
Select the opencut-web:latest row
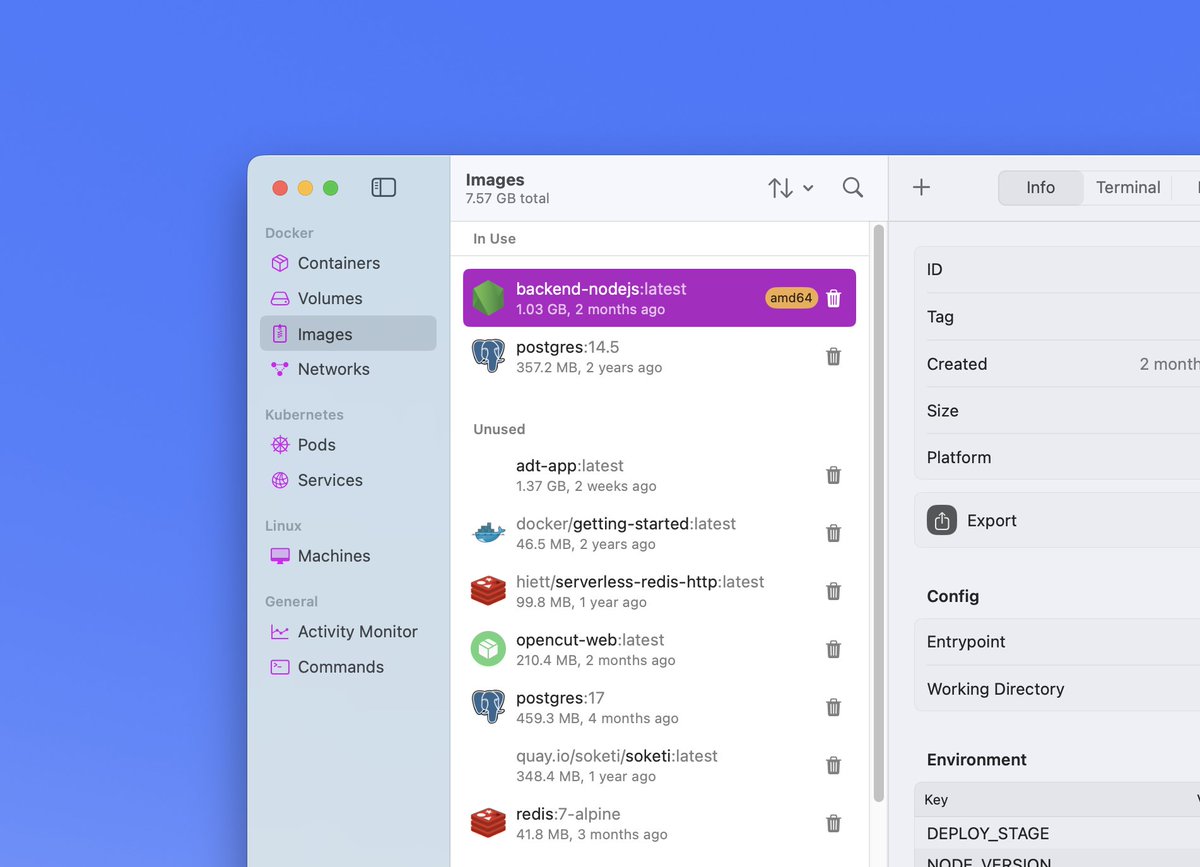(x=659, y=649)
